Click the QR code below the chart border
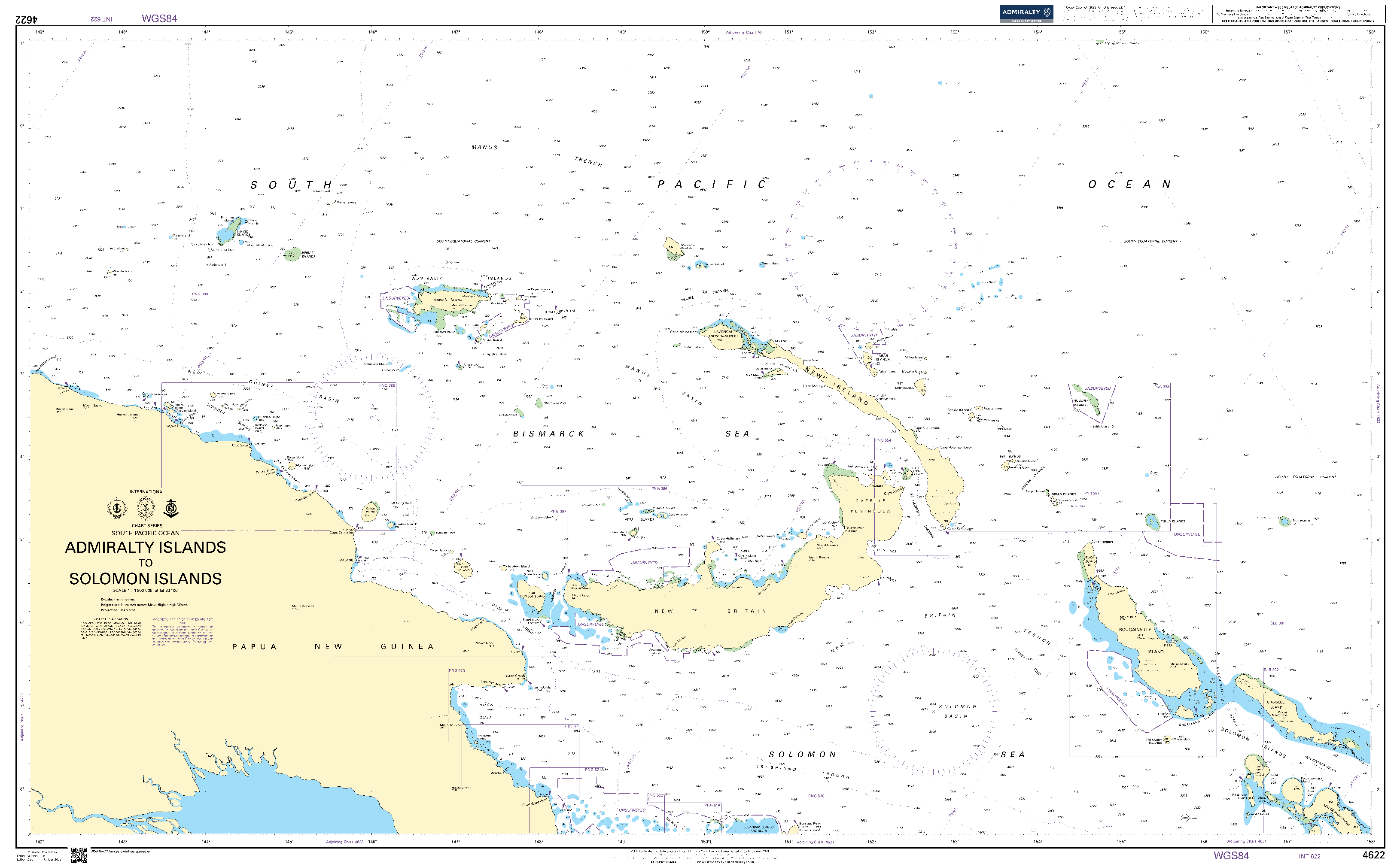 [79, 855]
